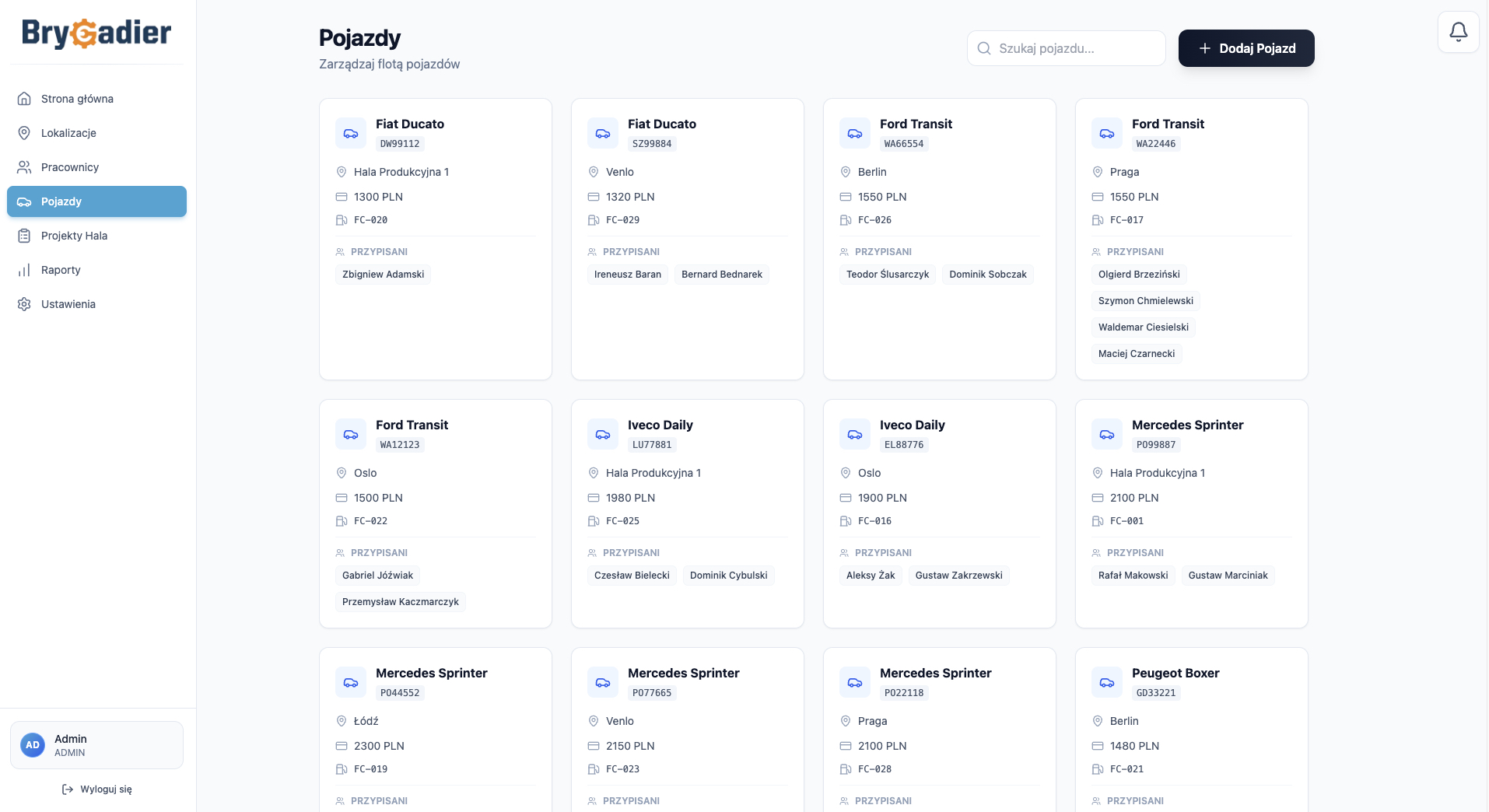Click employee tag Aleksy Żak
The height and width of the screenshot is (812, 1489).
click(x=871, y=576)
